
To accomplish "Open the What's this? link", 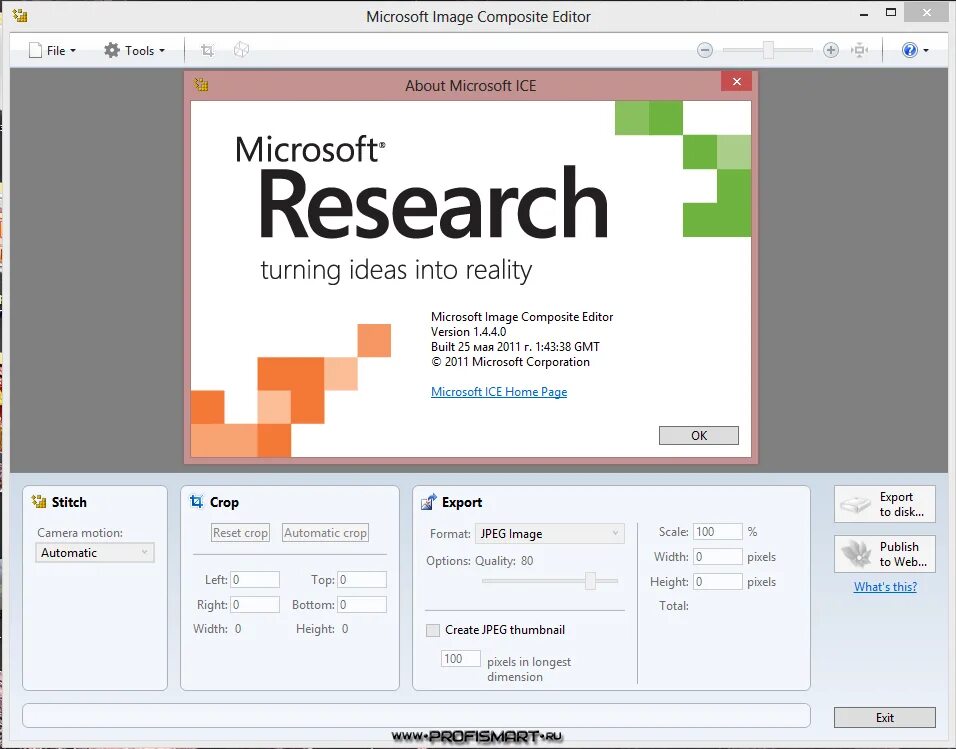I will tap(885, 587).
